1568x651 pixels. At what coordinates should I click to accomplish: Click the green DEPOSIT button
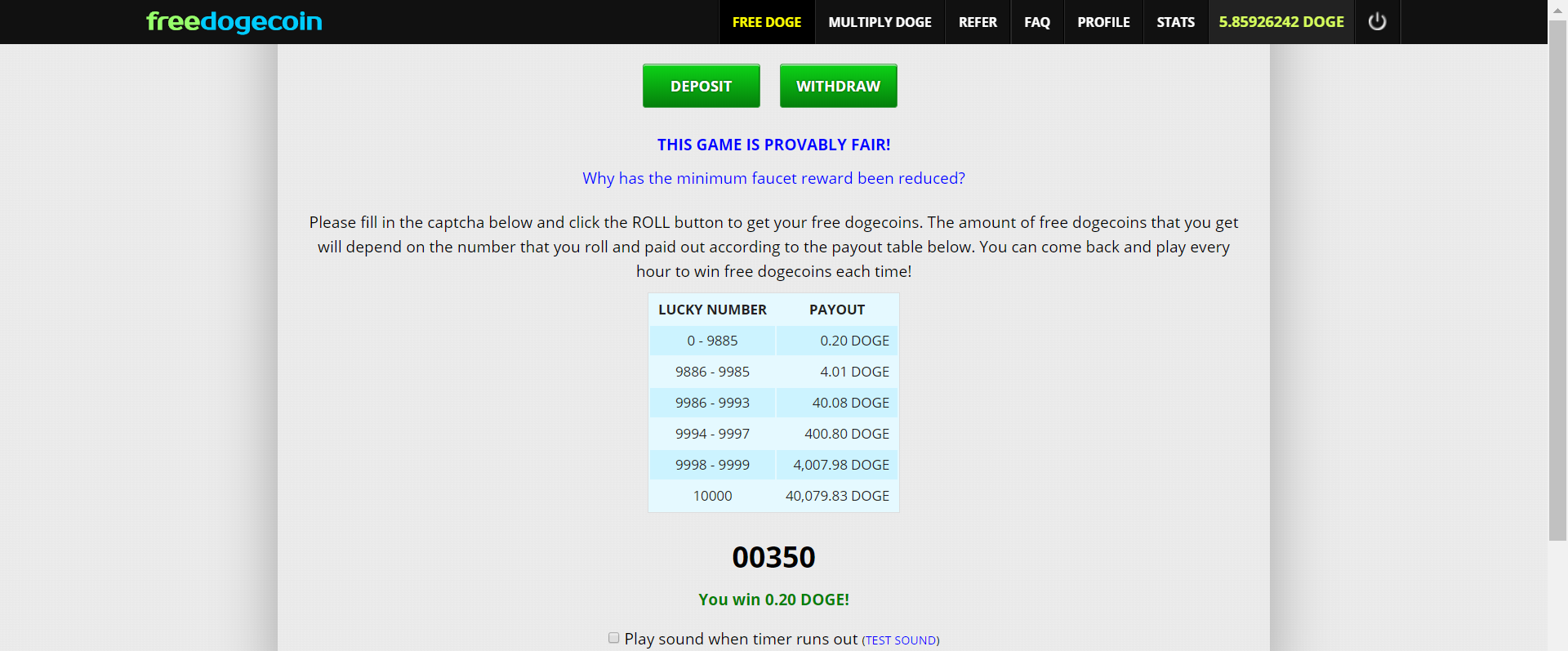point(701,86)
